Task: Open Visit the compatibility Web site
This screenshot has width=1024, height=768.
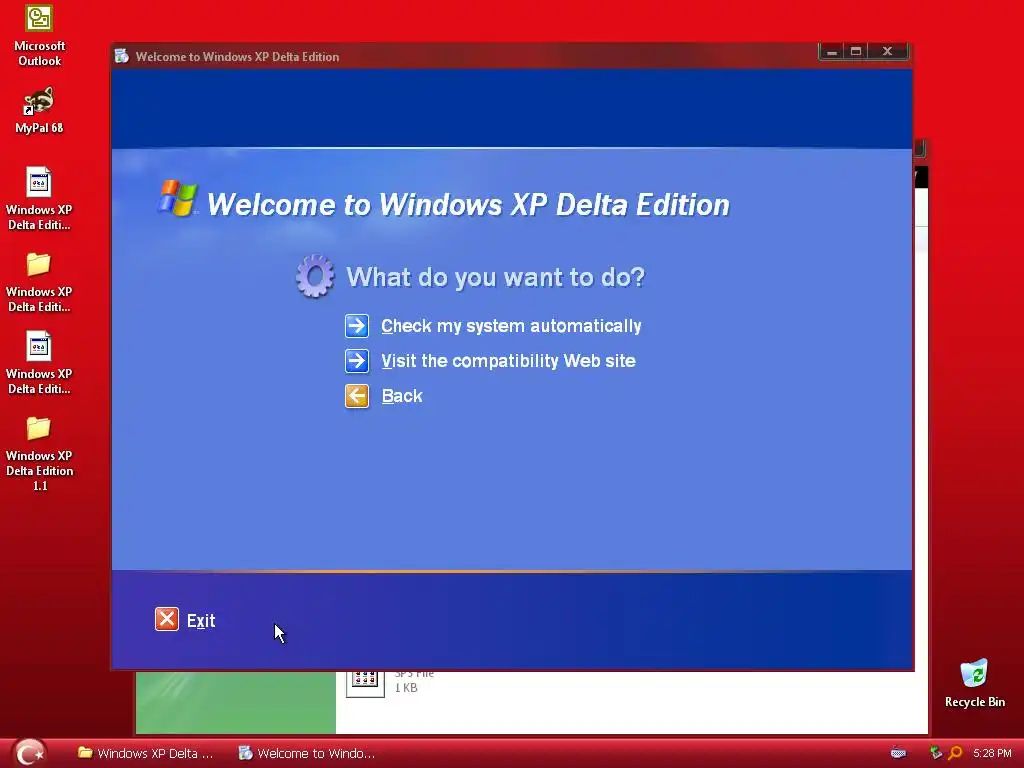Action: pyautogui.click(x=508, y=361)
